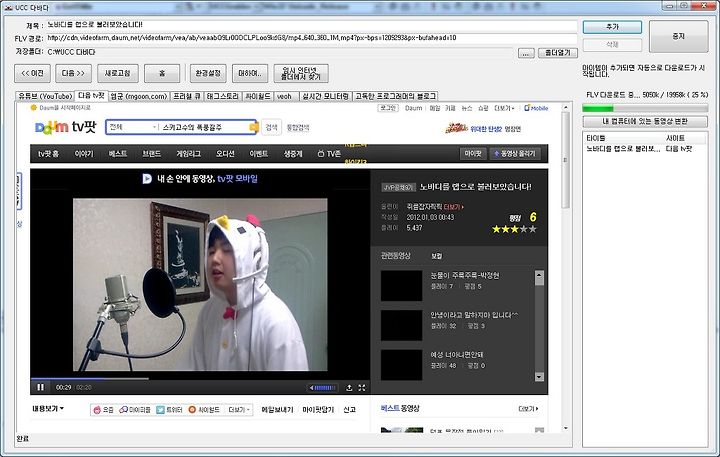Image resolution: width=720 pixels, height=457 pixels.
Task: Open the 태그스토리 tab
Action: (222, 96)
